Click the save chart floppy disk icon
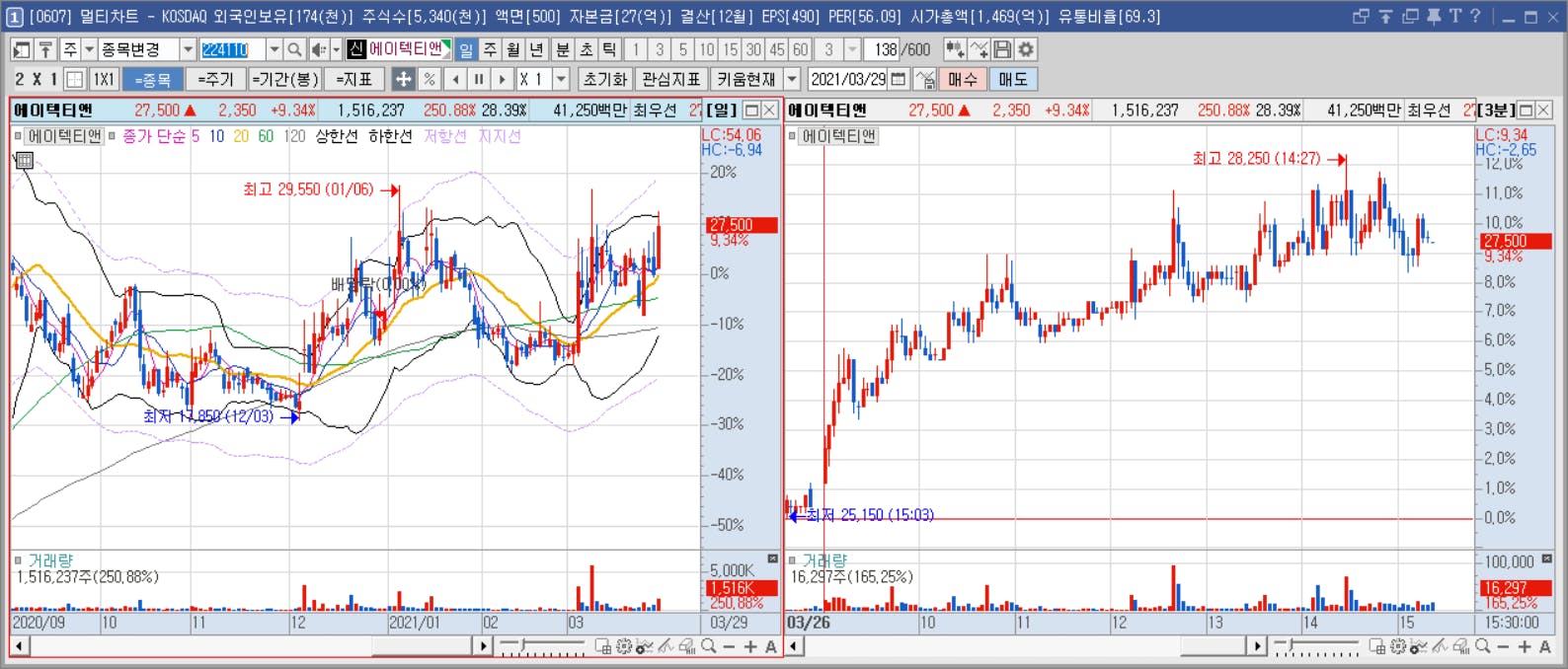1568x669 pixels. click(1002, 49)
